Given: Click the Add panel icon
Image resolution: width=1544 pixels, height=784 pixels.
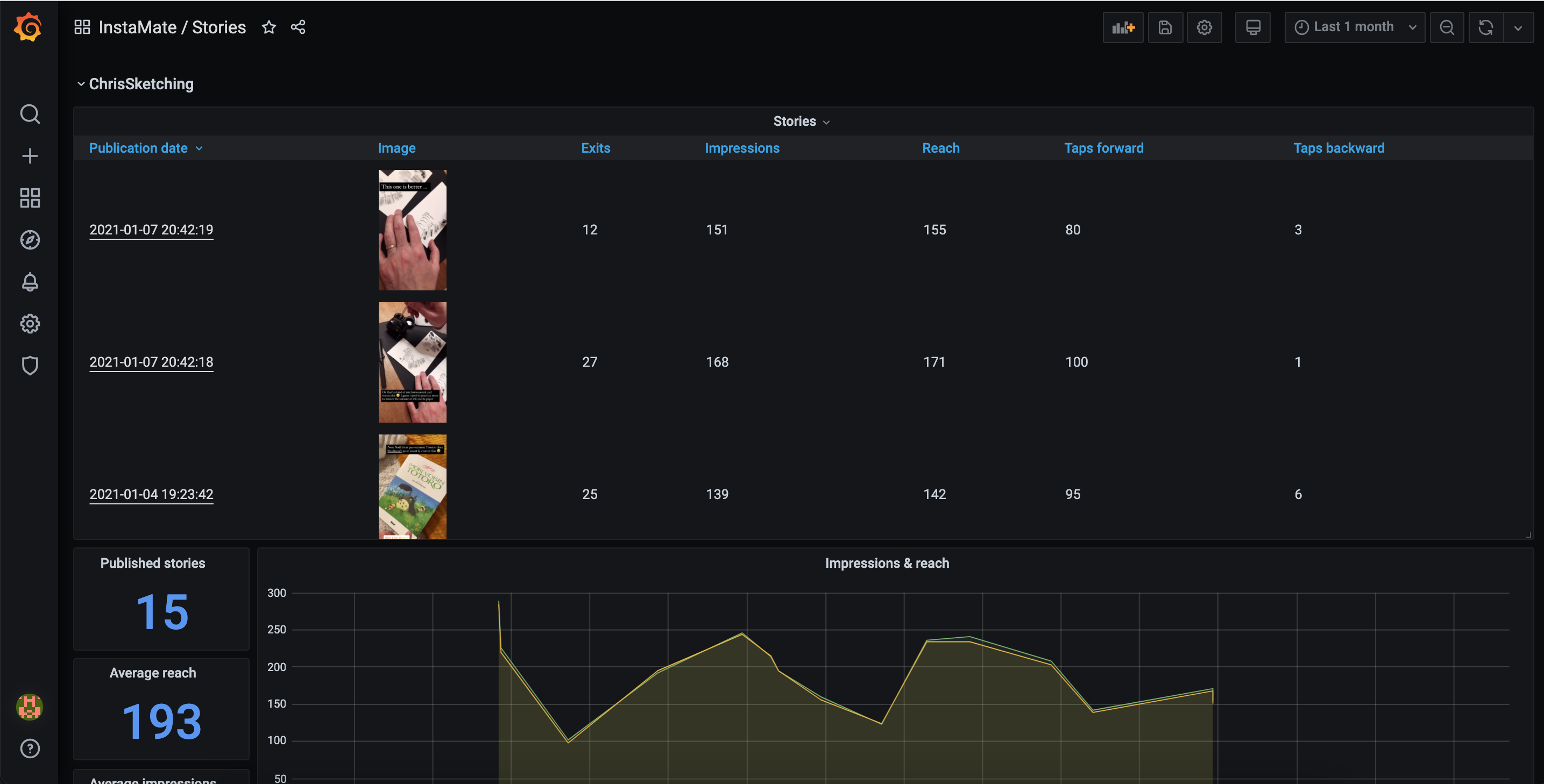Looking at the screenshot, I should 1123,27.
